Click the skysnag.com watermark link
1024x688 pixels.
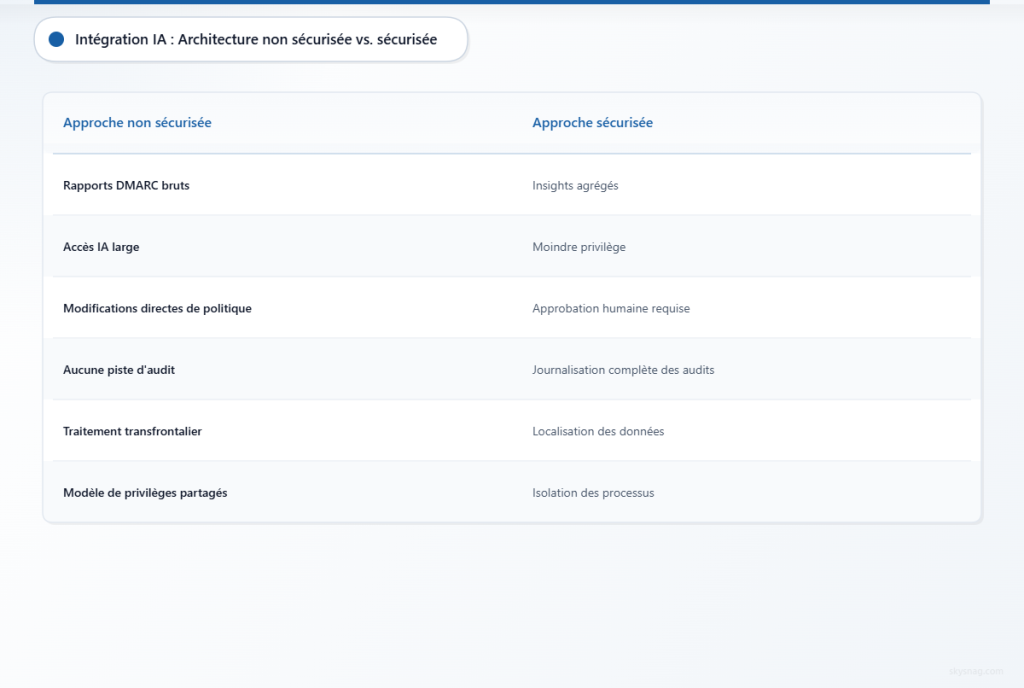coord(976,671)
